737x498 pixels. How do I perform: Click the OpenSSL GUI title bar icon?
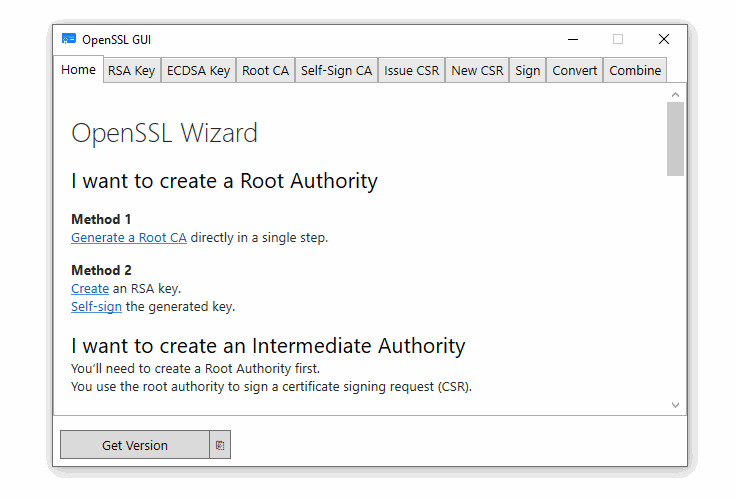coord(69,39)
